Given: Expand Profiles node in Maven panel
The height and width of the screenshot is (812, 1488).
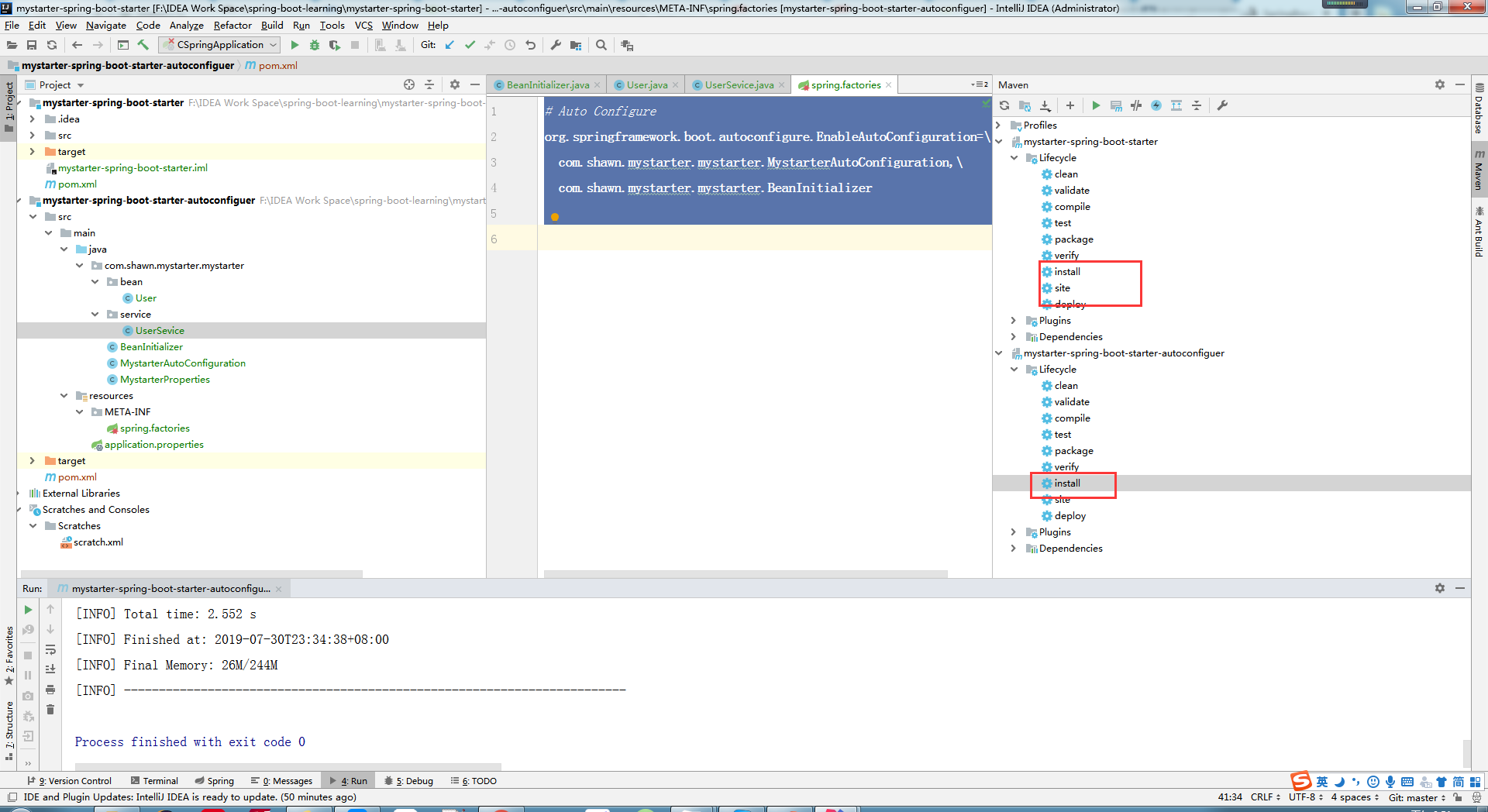Looking at the screenshot, I should (998, 125).
